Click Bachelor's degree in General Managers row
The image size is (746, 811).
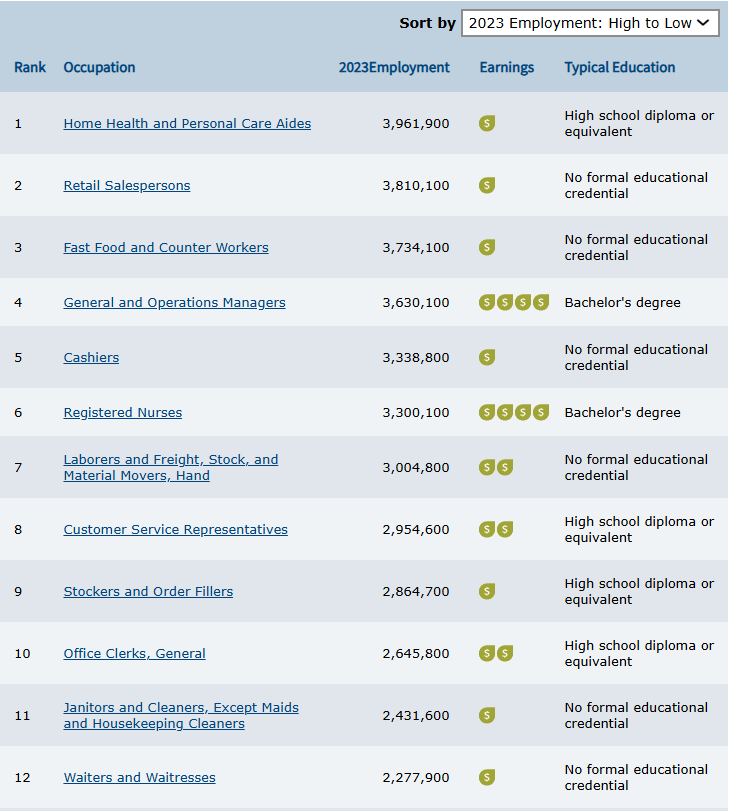tap(622, 303)
